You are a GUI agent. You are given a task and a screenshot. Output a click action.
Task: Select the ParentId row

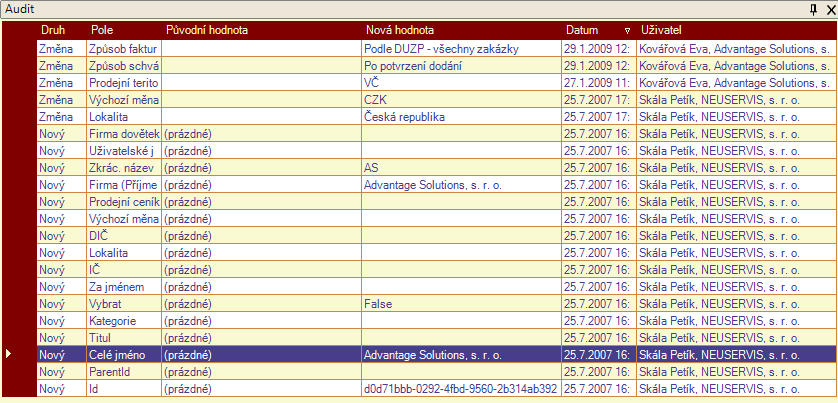pos(124,371)
